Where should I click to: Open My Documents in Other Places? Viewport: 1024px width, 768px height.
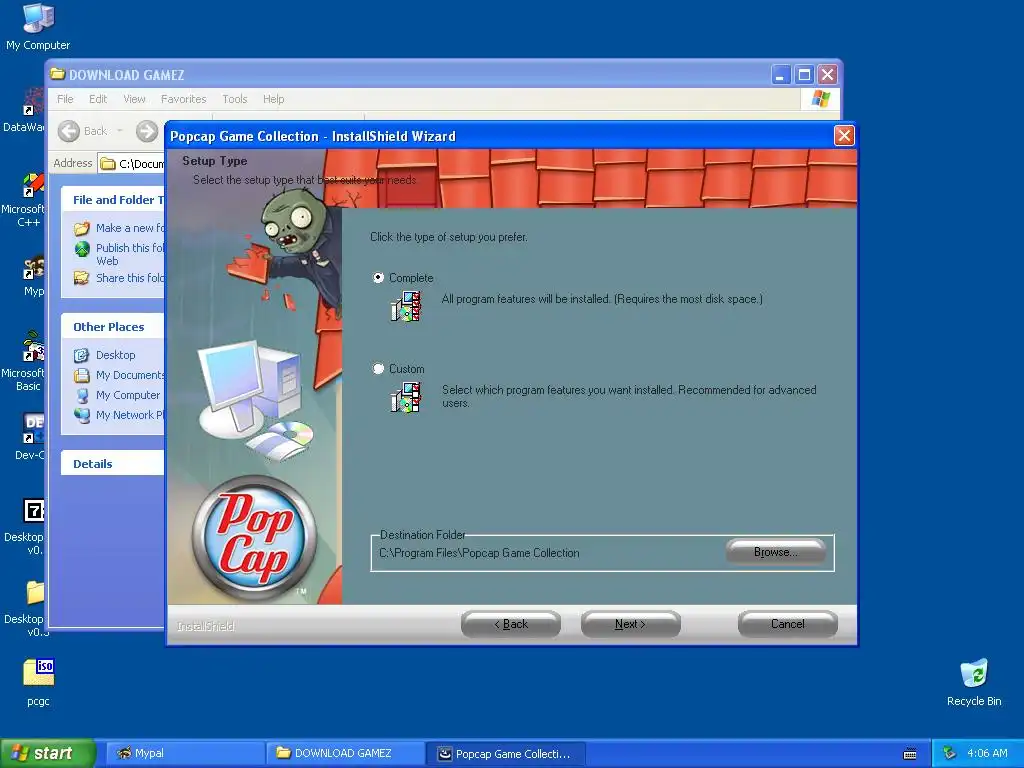click(130, 375)
